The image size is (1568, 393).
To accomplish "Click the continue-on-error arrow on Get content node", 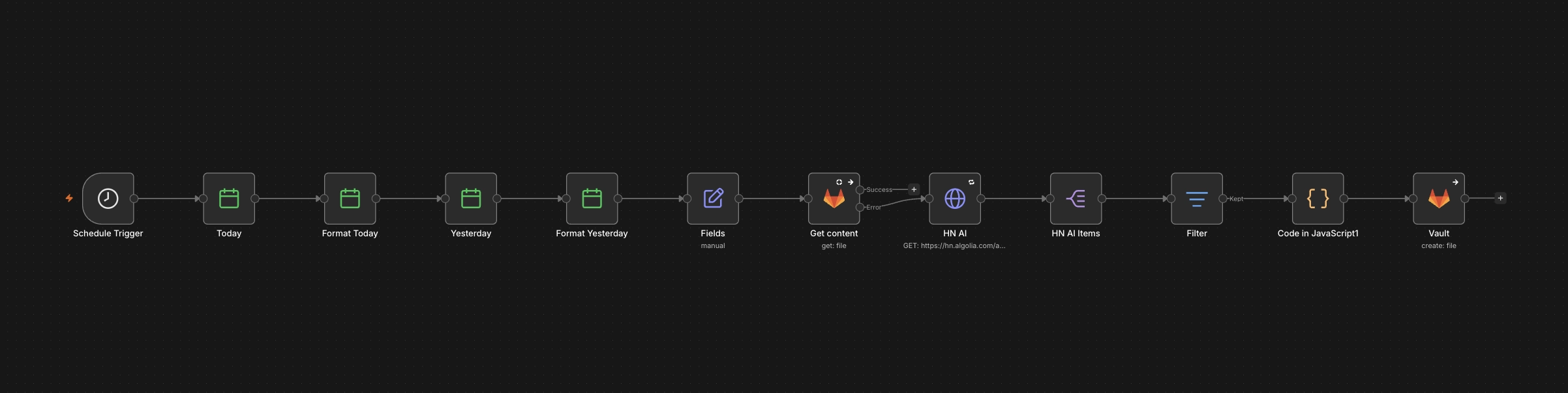I will [851, 182].
